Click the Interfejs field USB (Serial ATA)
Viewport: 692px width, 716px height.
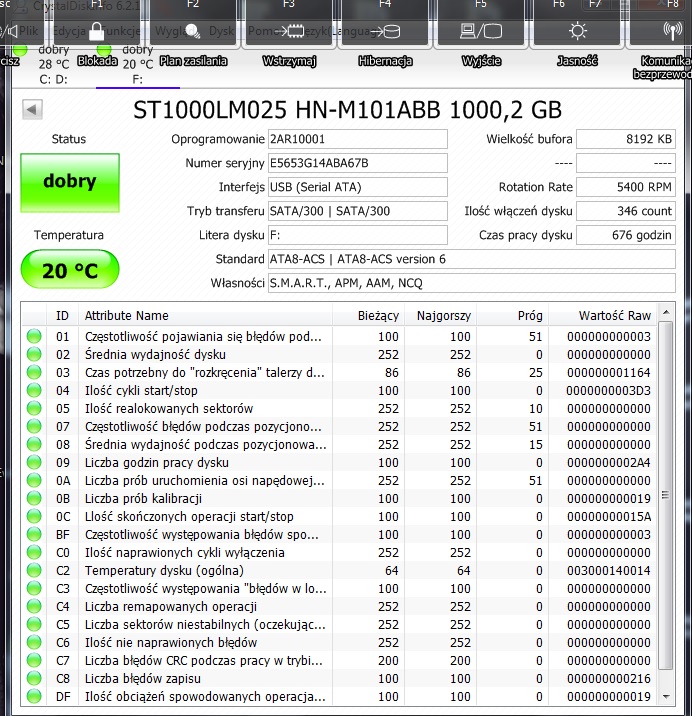pos(358,187)
